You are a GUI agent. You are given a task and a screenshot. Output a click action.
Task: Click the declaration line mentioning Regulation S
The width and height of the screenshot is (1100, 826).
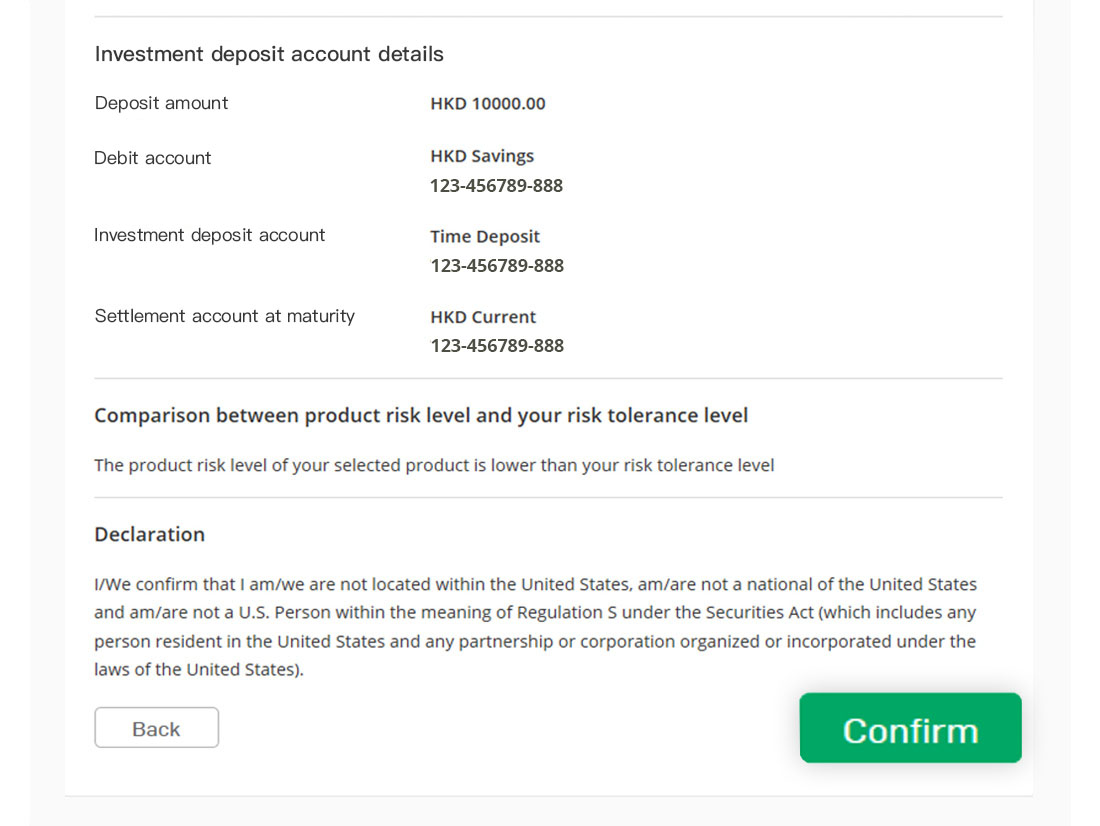pos(535,613)
